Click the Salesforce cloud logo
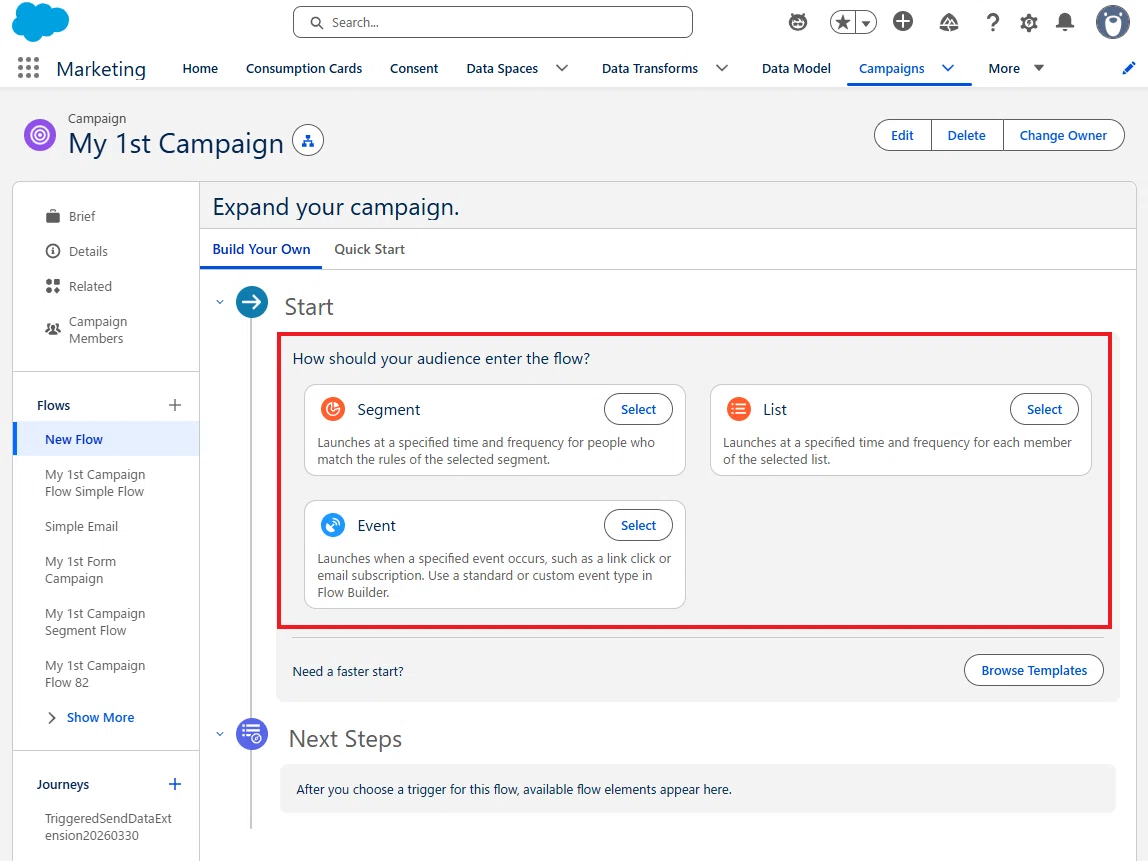This screenshot has width=1148, height=861. pos(40,22)
